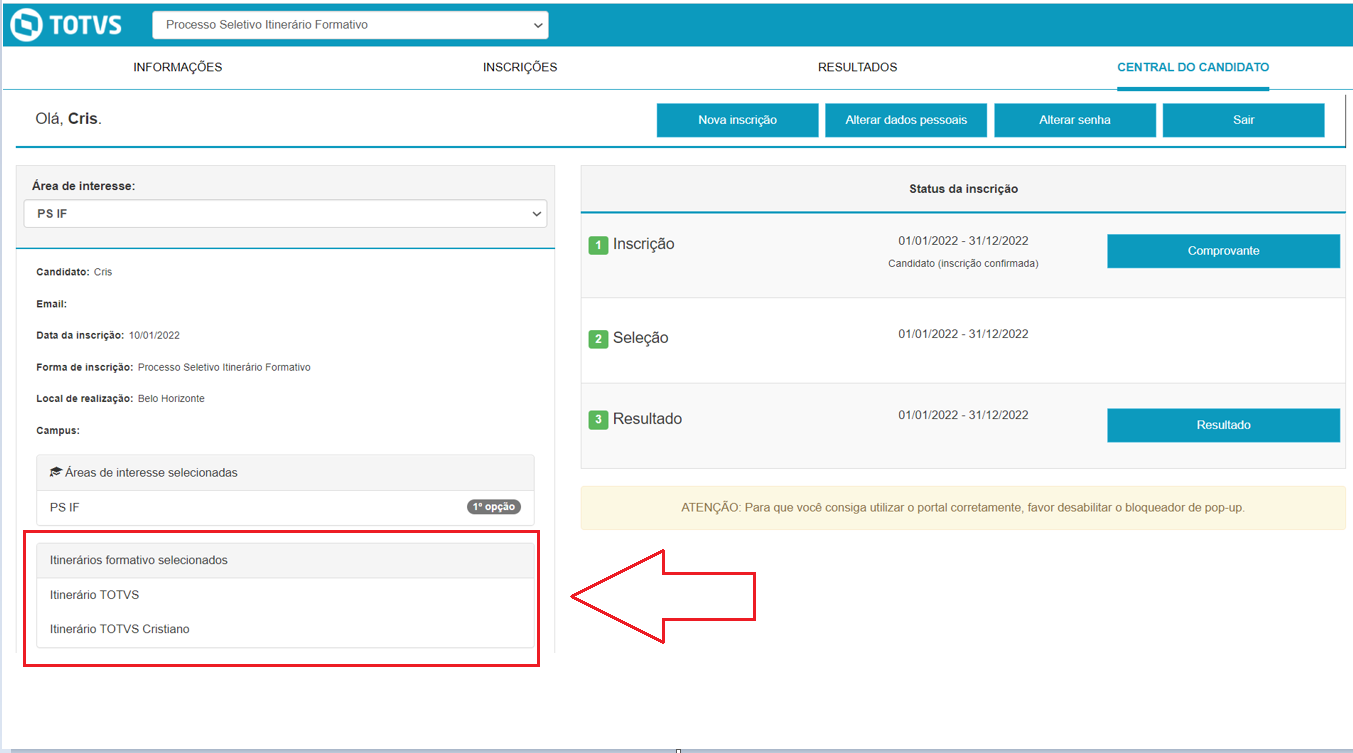Image resolution: width=1353 pixels, height=753 pixels.
Task: Click the date range in the Seleção row
Action: (963, 334)
